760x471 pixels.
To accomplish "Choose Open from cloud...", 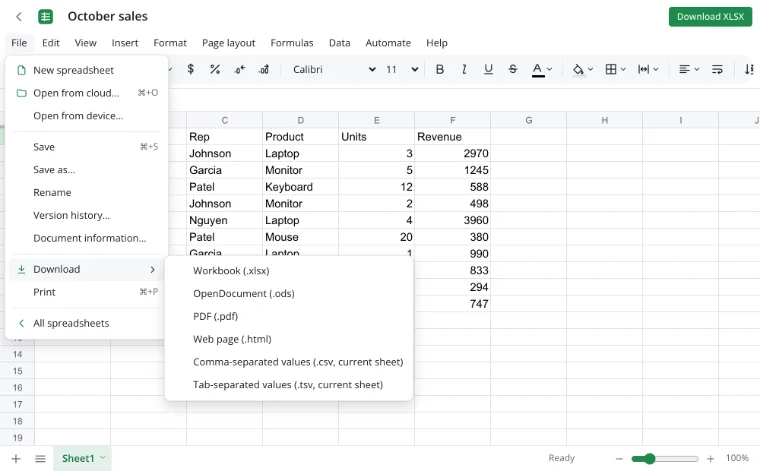I will (x=86, y=93).
